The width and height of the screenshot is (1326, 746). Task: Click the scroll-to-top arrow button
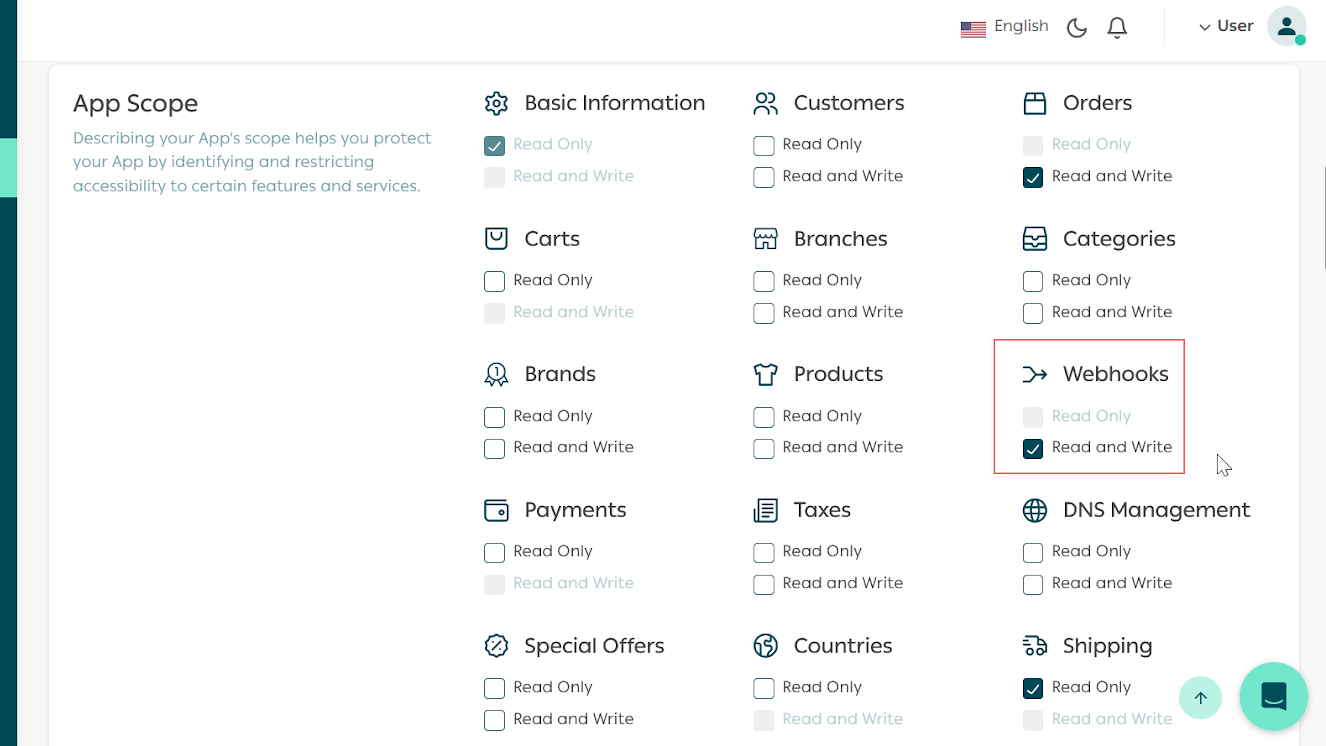coord(1201,698)
